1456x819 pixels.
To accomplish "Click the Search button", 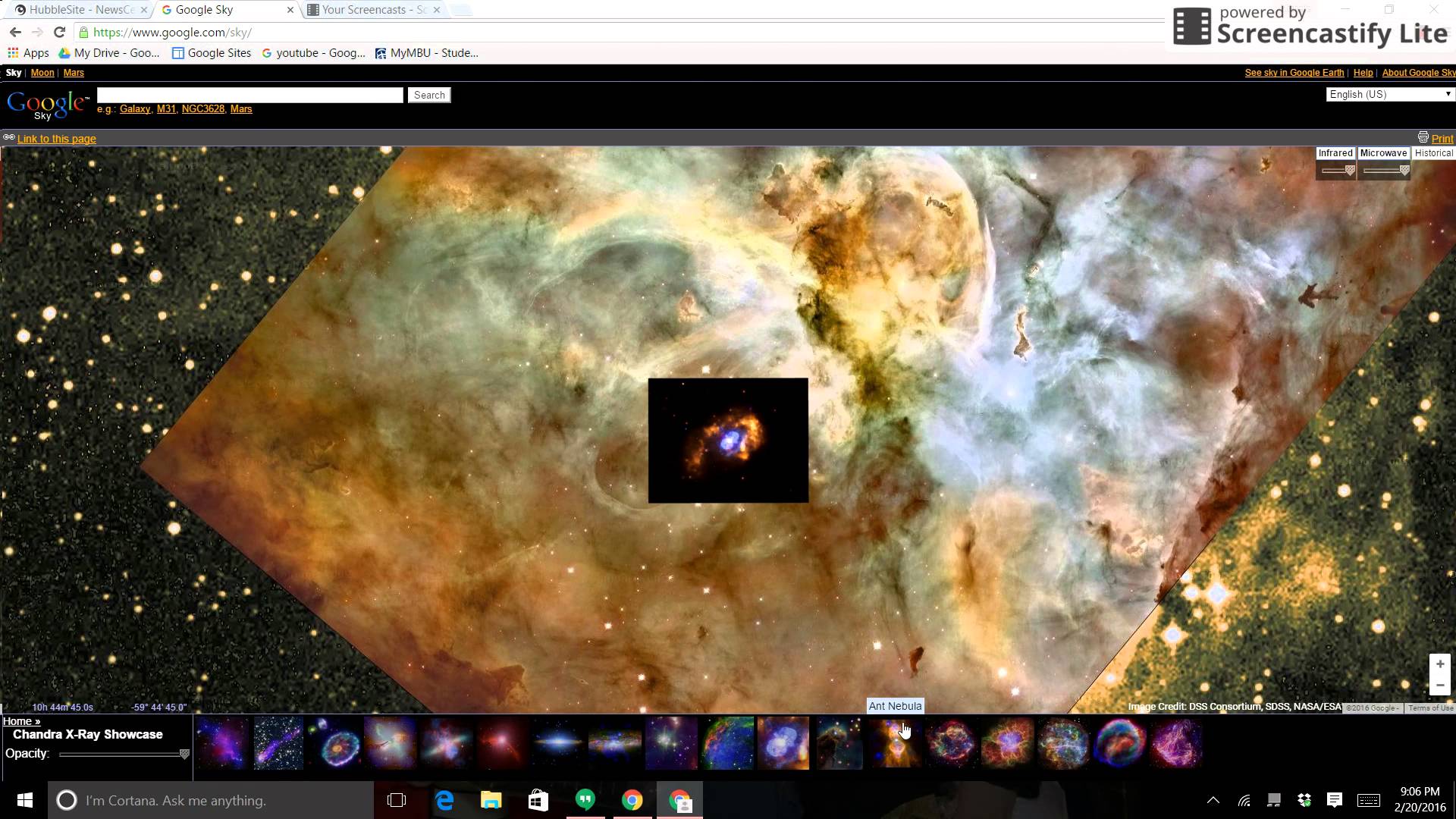I will pyautogui.click(x=429, y=95).
